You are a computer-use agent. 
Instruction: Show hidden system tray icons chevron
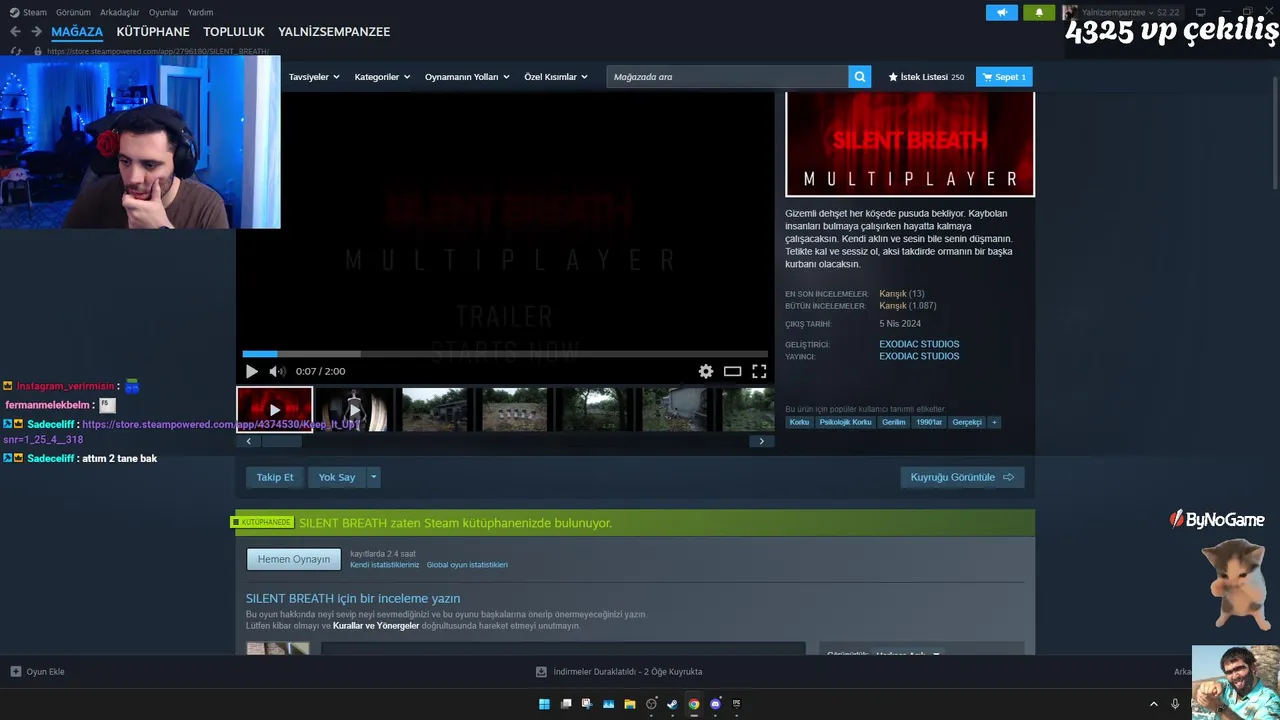pos(1153,704)
